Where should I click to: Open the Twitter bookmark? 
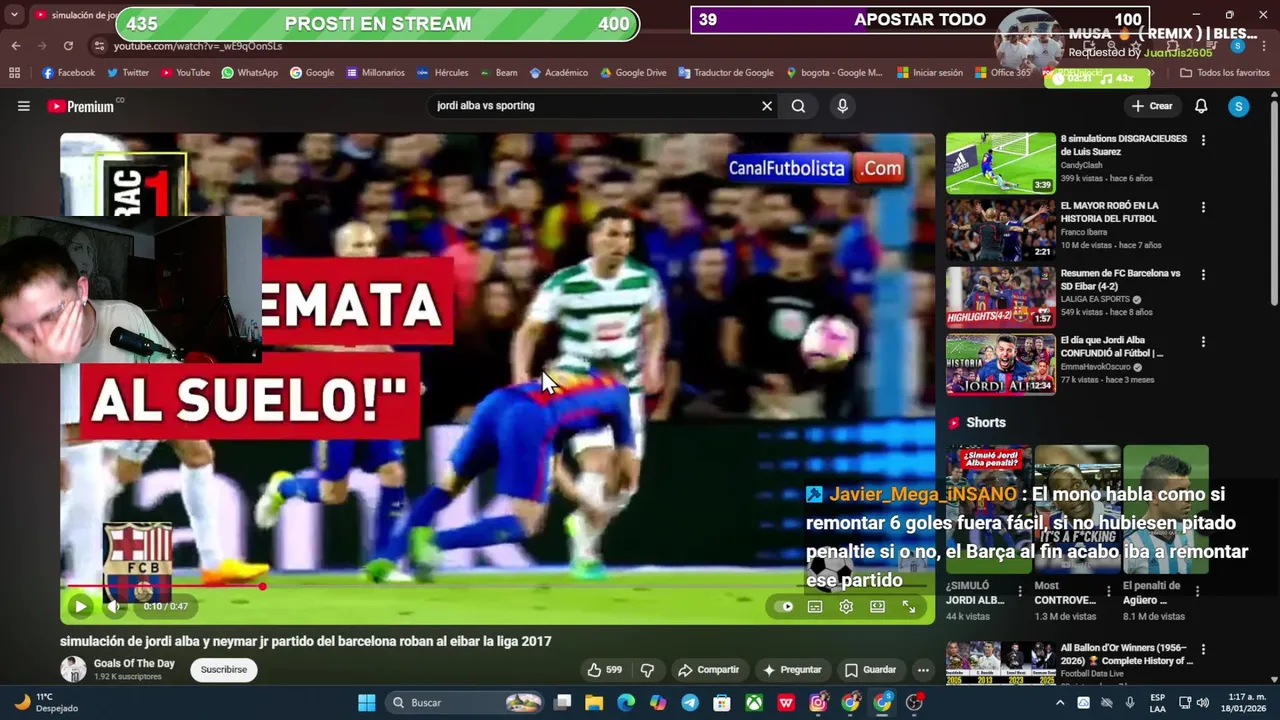click(128, 73)
